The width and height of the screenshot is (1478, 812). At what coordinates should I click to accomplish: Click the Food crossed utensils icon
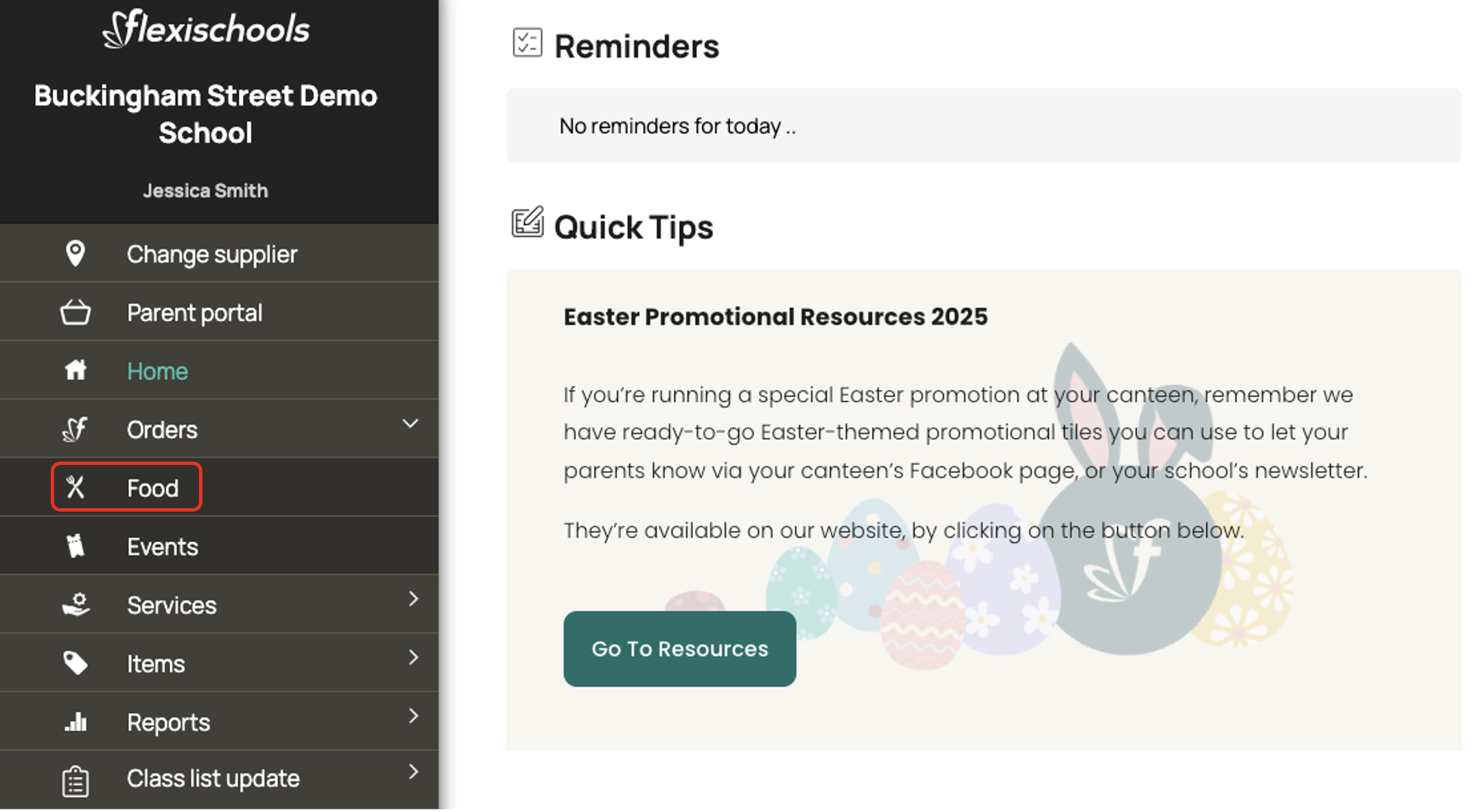click(75, 488)
